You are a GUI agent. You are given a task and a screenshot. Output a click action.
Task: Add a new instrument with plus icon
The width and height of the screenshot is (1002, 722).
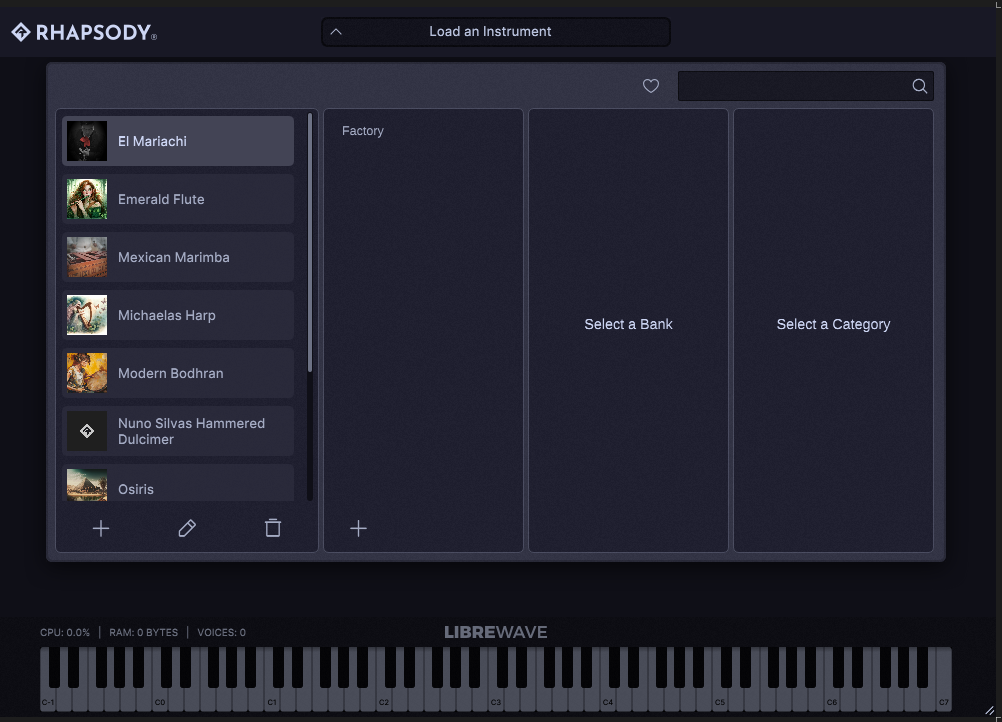[x=101, y=528]
